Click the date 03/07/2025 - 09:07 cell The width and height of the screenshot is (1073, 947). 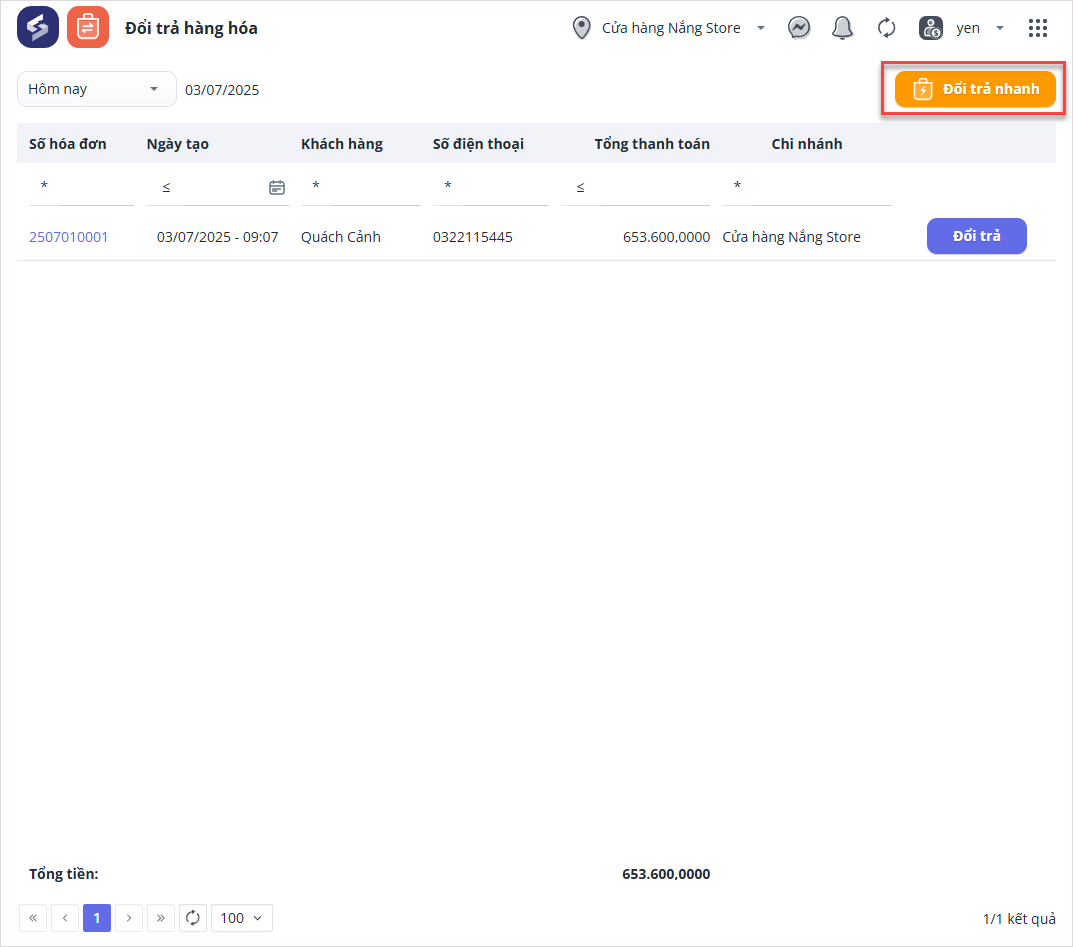(218, 237)
